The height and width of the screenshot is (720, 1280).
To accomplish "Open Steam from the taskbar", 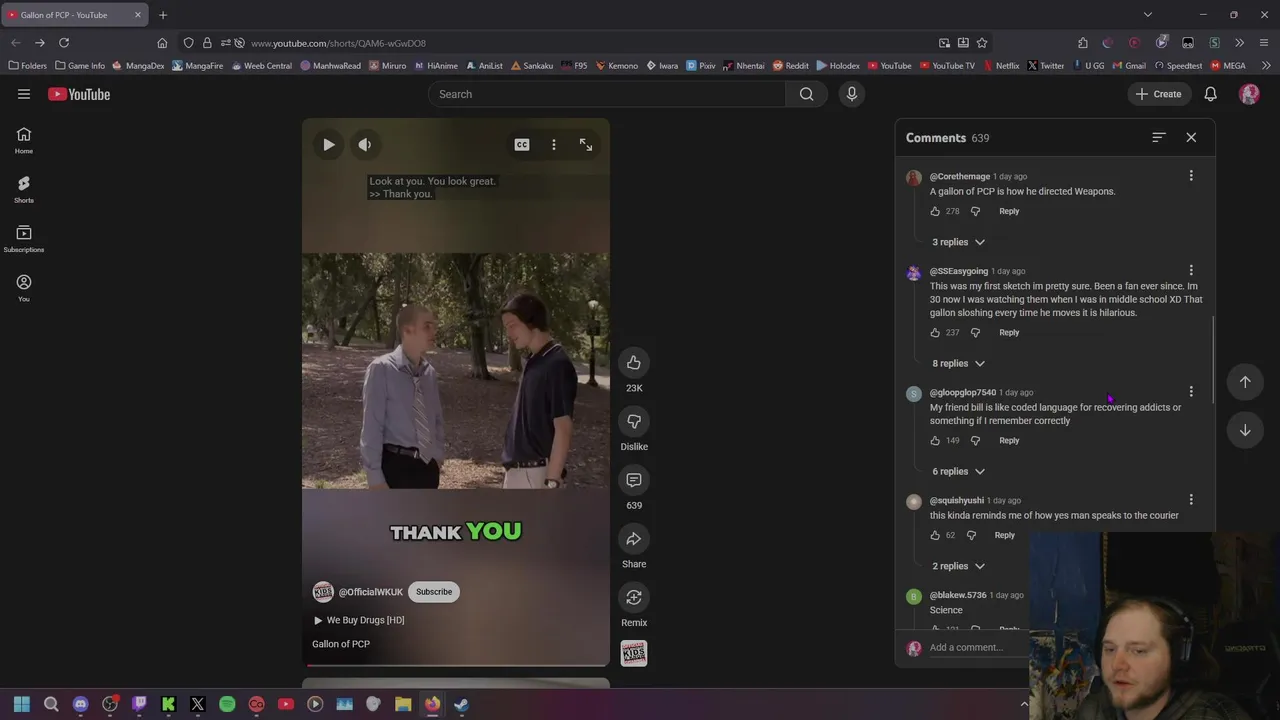I will point(461,704).
